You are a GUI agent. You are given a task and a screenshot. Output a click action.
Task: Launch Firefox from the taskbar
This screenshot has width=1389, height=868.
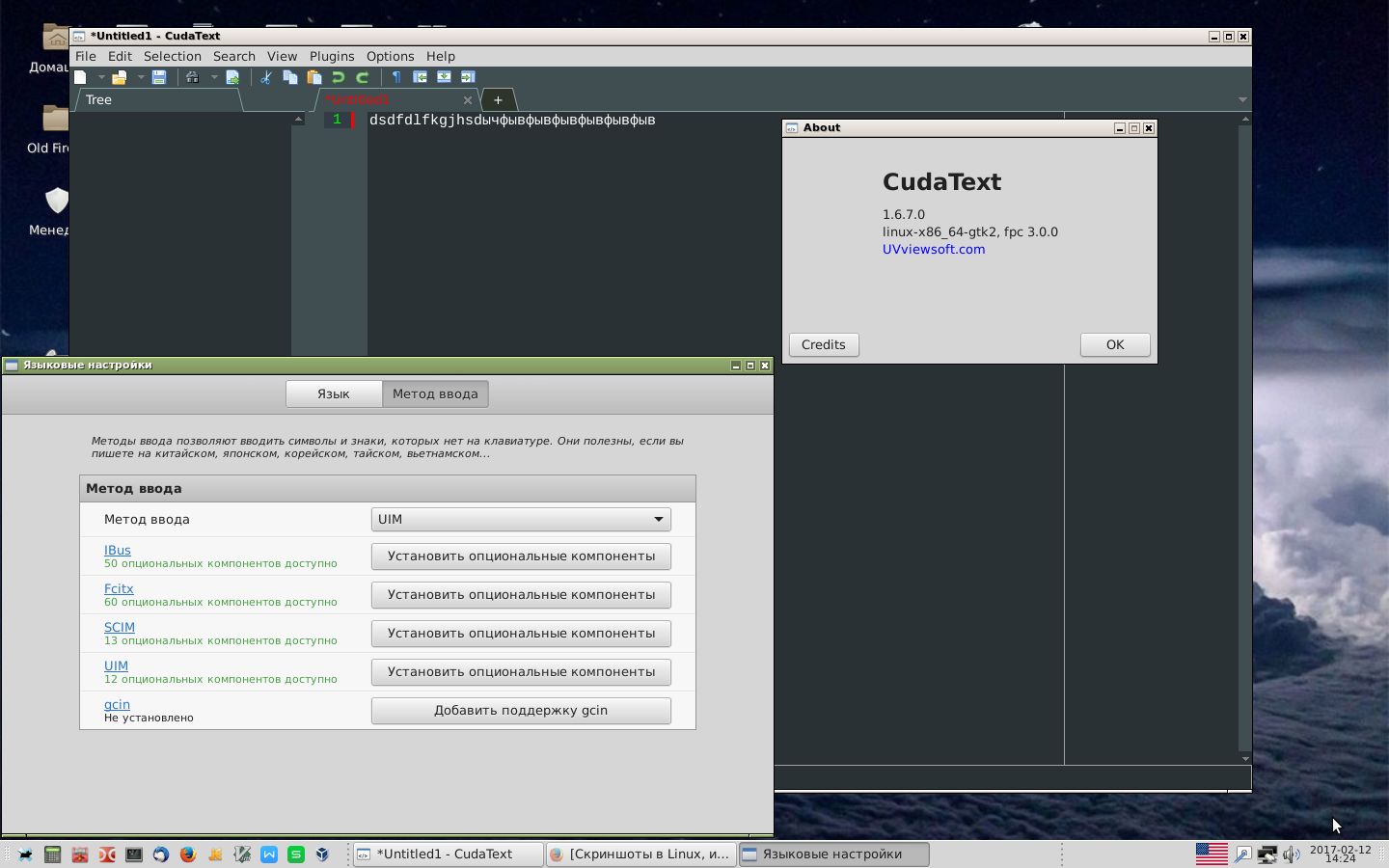point(188,854)
